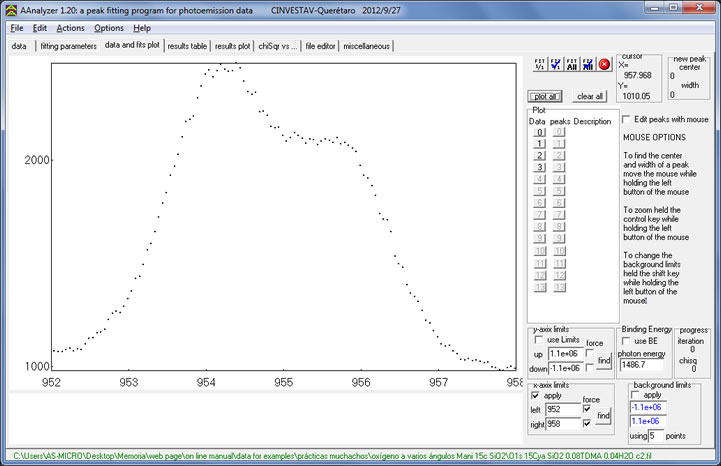Image resolution: width=721 pixels, height=466 pixels.
Task: Enable the Edit peaks with mouse checkbox
Action: [x=627, y=119]
